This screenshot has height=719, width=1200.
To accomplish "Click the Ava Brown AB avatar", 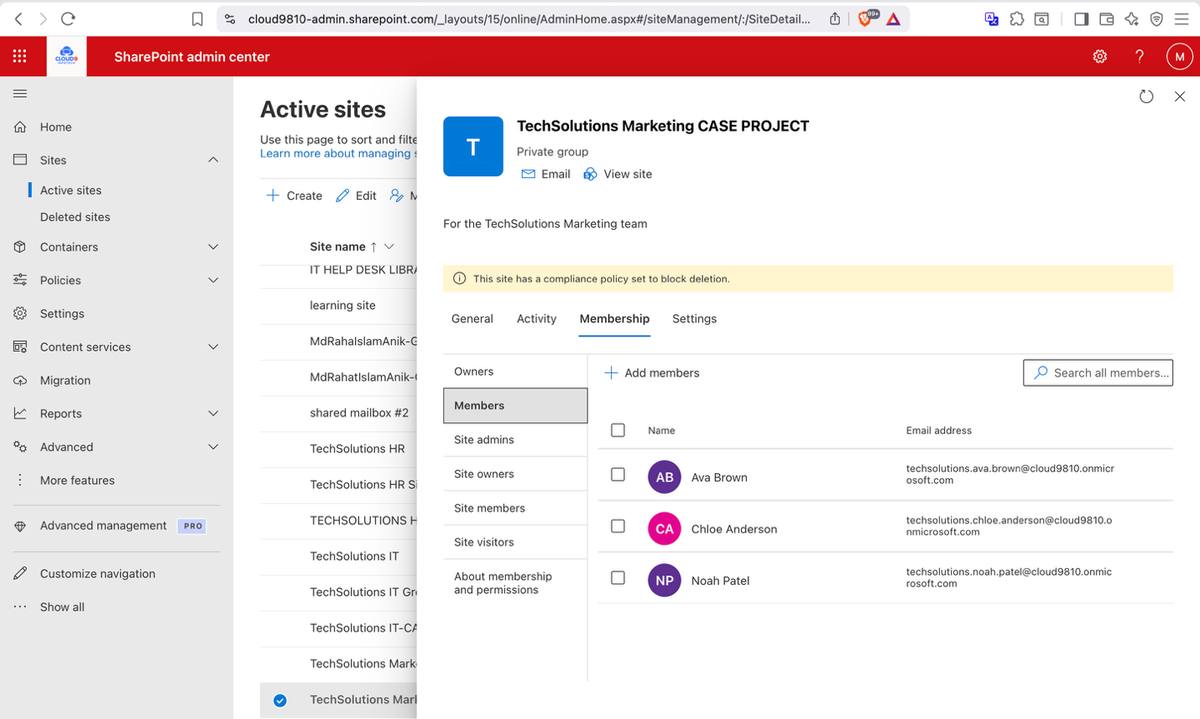I will pyautogui.click(x=665, y=477).
